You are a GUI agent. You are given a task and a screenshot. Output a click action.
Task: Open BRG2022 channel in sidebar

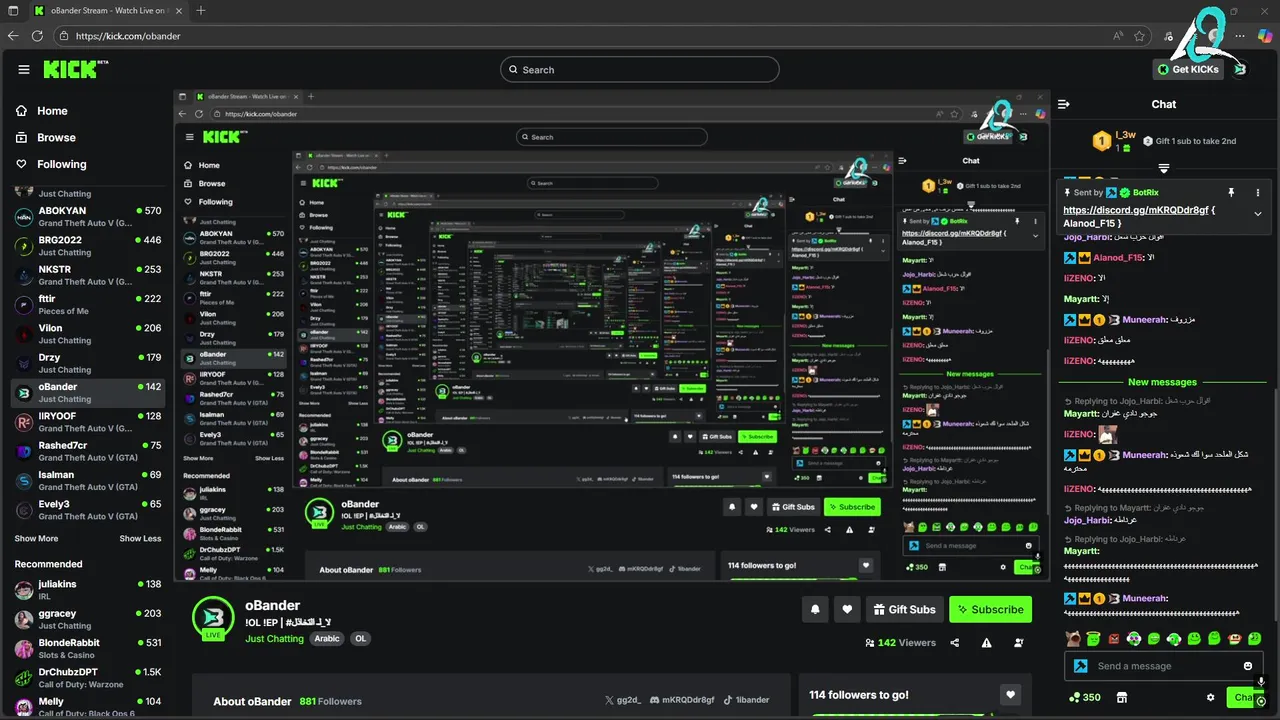pyautogui.click(x=88, y=246)
